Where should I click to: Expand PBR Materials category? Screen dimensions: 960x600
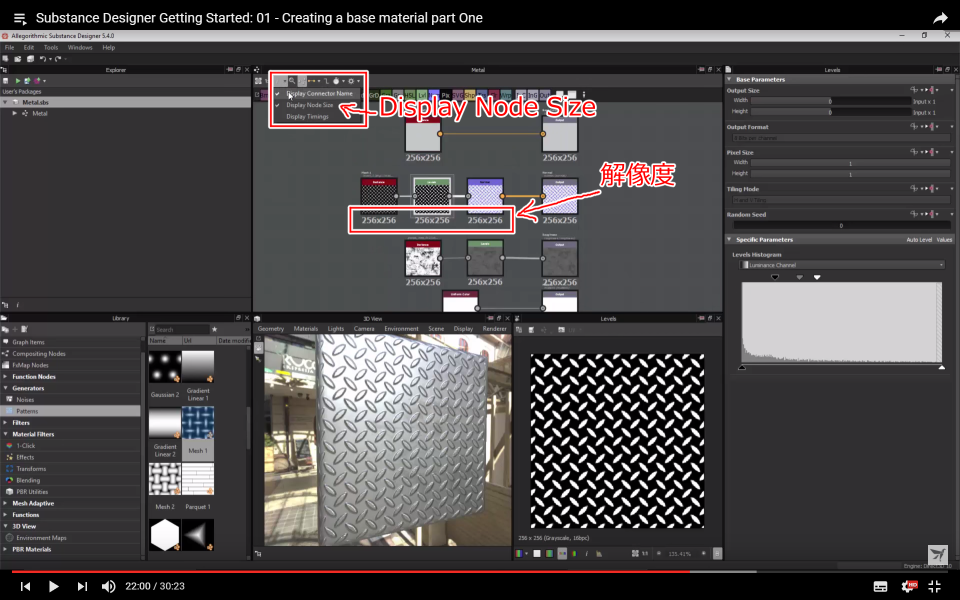(6, 549)
